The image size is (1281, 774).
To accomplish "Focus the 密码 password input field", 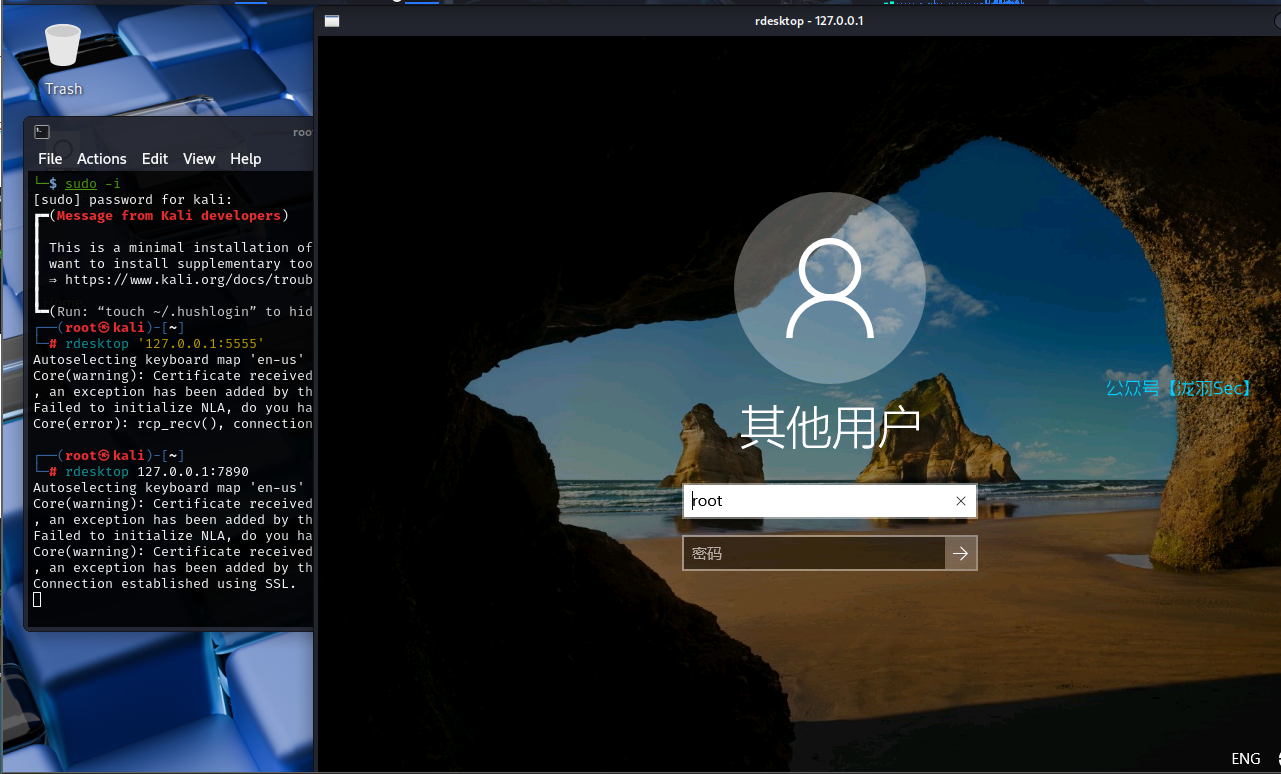I will 813,553.
